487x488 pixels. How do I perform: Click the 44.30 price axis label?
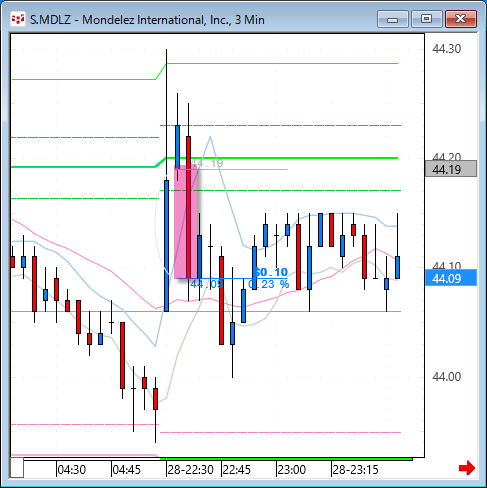coord(446,49)
